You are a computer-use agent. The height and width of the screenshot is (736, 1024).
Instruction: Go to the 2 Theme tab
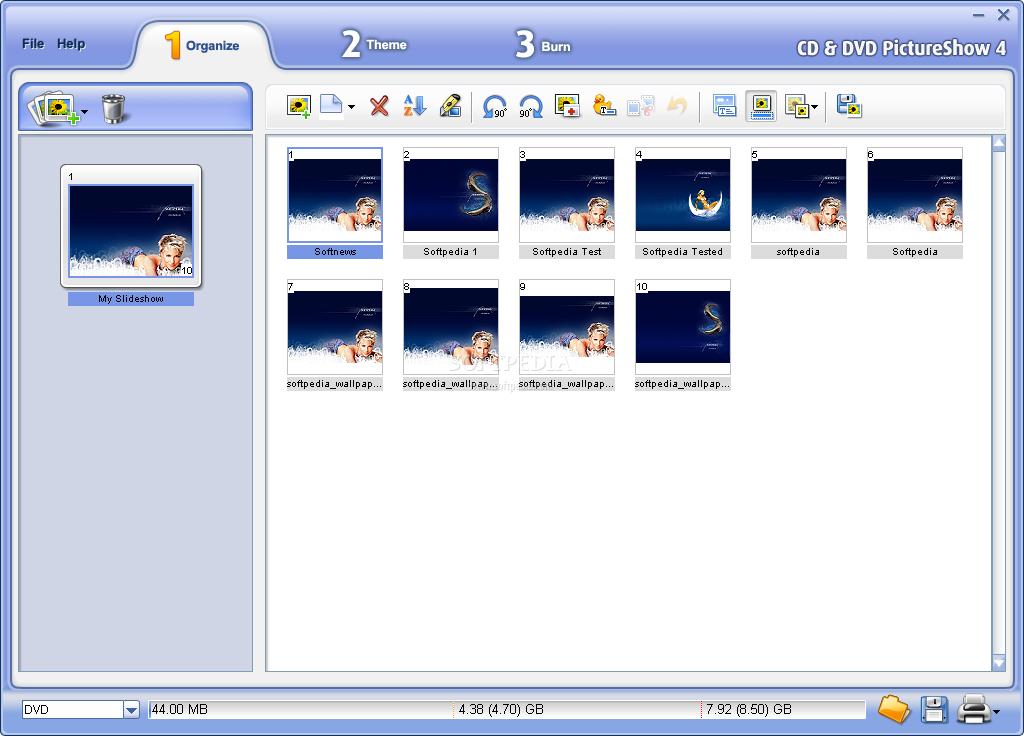click(x=374, y=44)
